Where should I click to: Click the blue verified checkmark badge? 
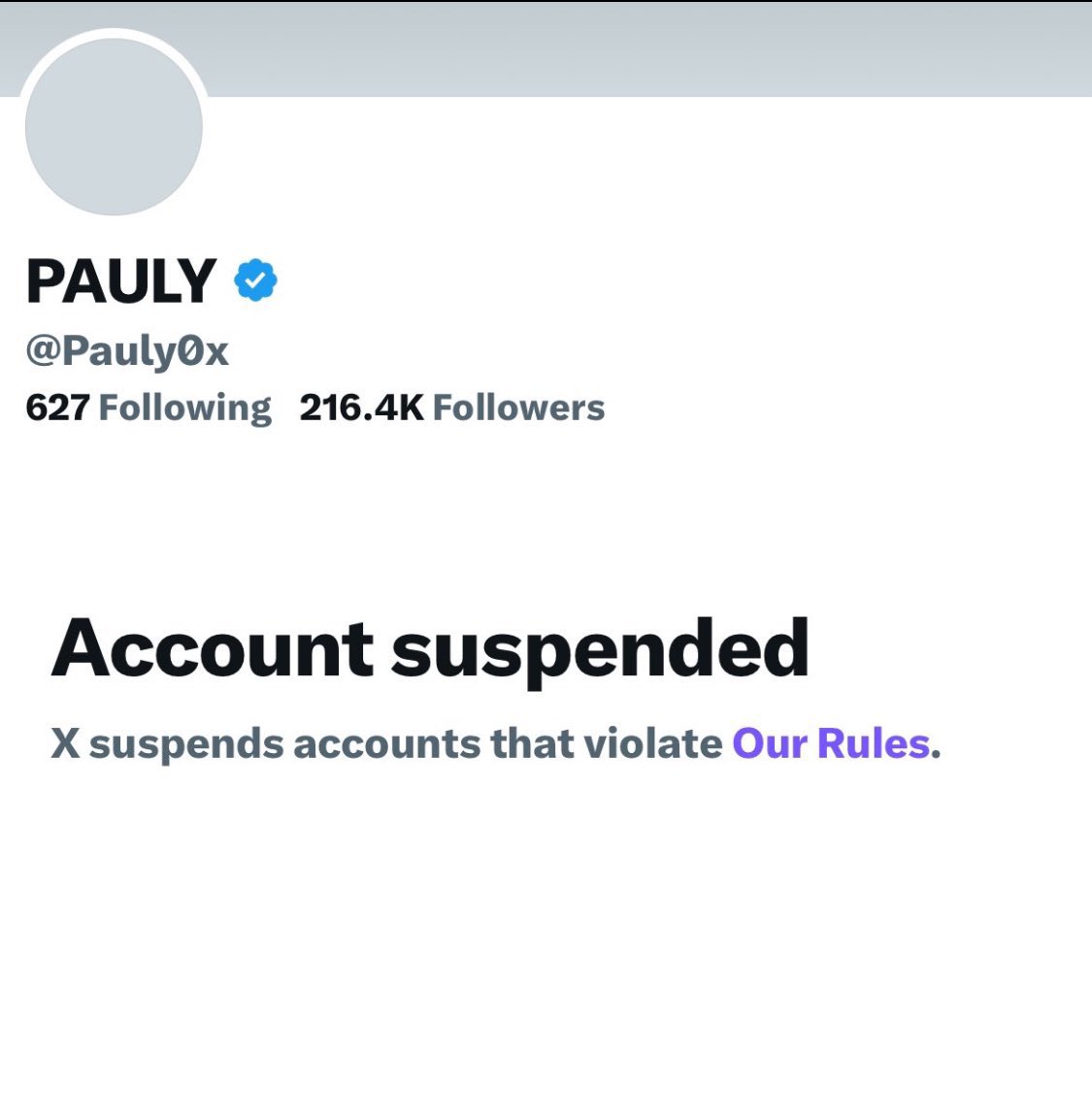255,280
